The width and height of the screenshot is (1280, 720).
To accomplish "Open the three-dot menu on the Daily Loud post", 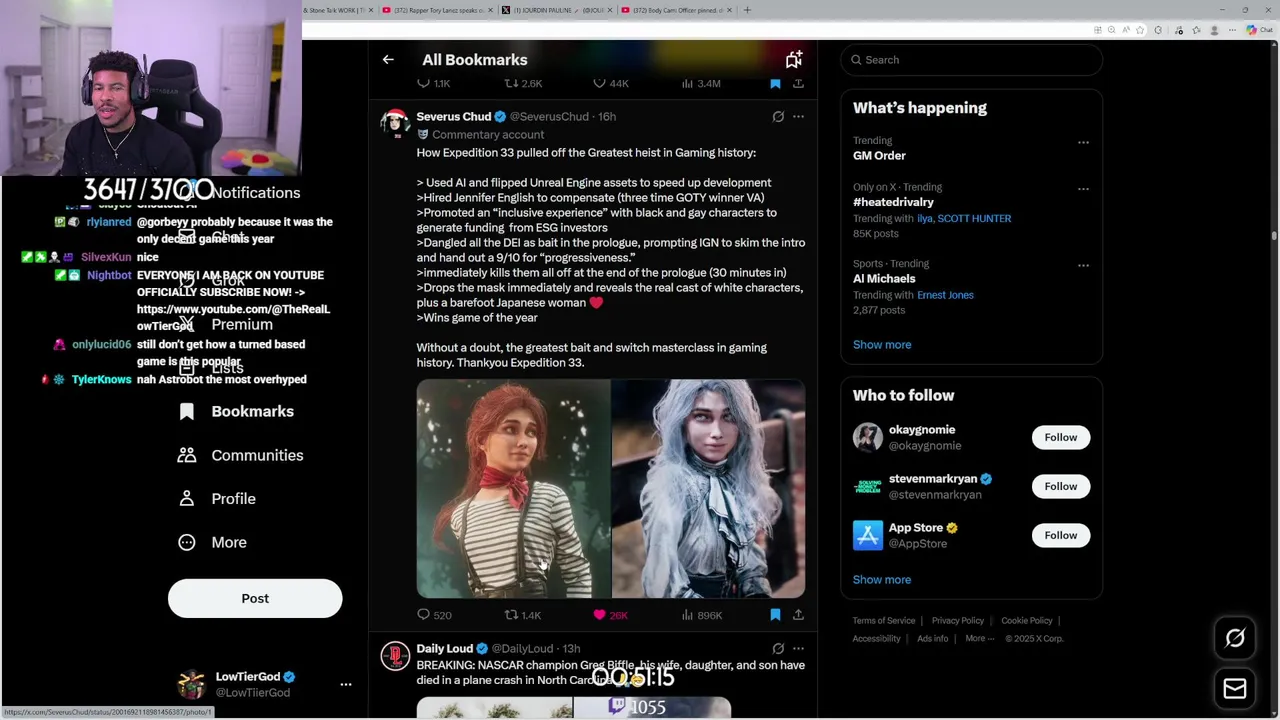I will (x=798, y=649).
